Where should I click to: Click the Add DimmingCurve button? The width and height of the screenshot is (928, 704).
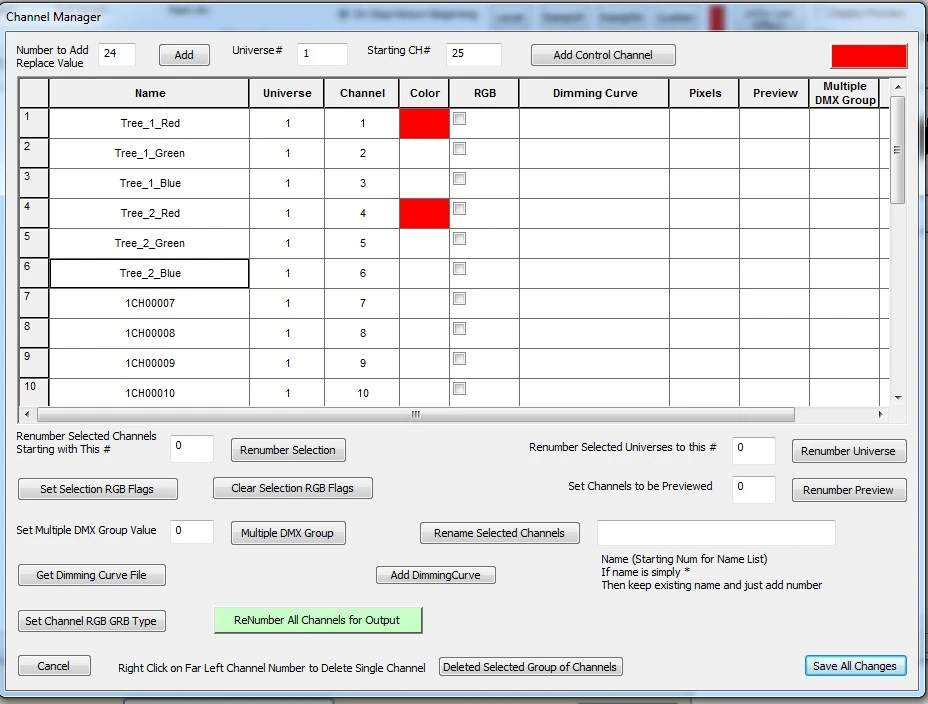click(x=434, y=575)
